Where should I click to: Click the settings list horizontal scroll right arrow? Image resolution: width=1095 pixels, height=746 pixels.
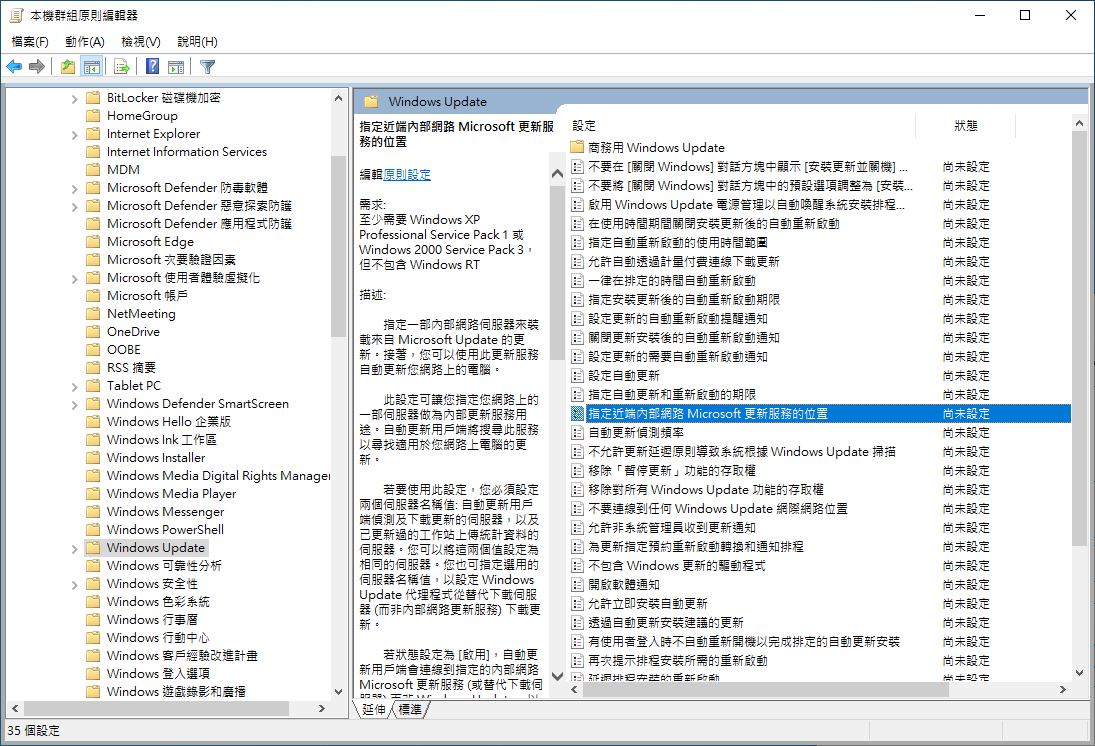[1062, 689]
